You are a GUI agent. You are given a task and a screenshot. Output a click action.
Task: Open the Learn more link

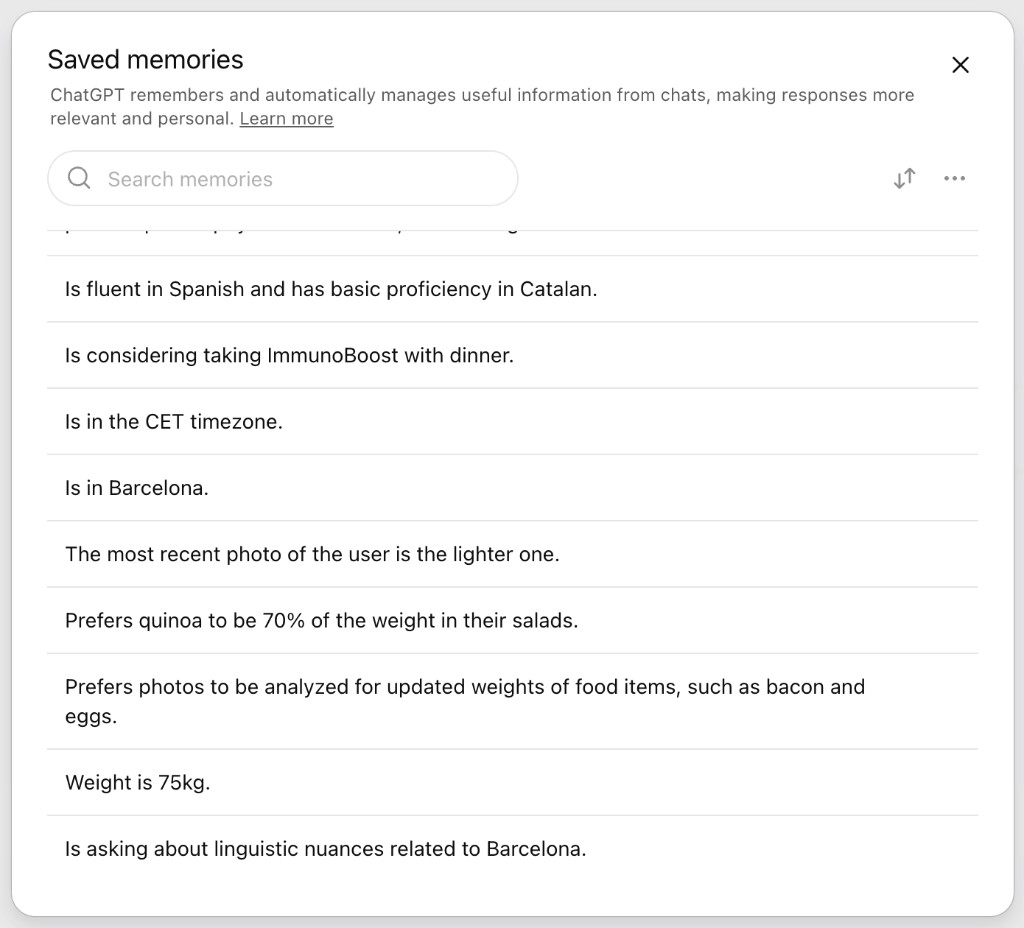[285, 118]
